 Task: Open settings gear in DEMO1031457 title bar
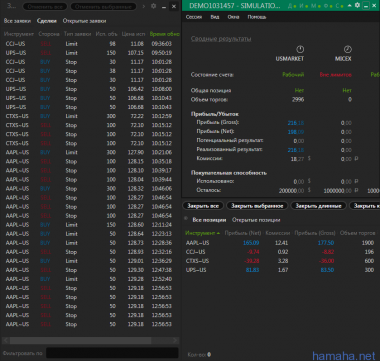(x=357, y=5)
